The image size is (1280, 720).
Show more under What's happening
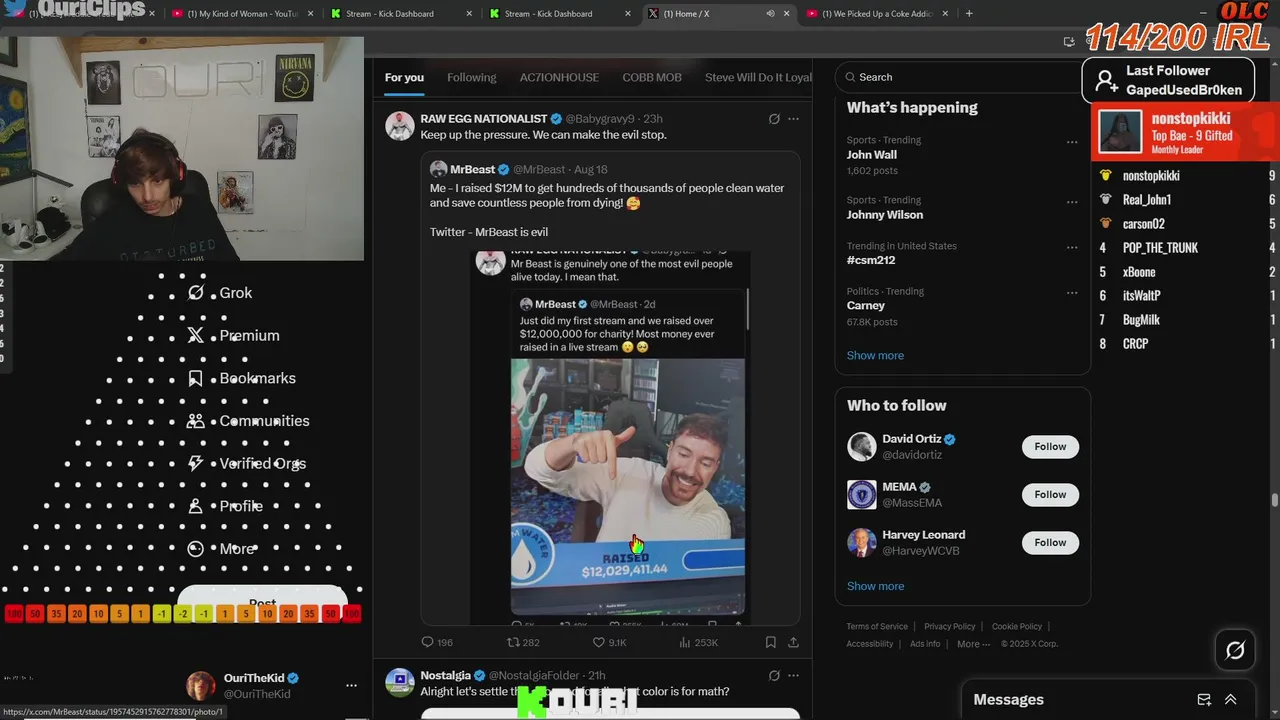[x=875, y=355]
